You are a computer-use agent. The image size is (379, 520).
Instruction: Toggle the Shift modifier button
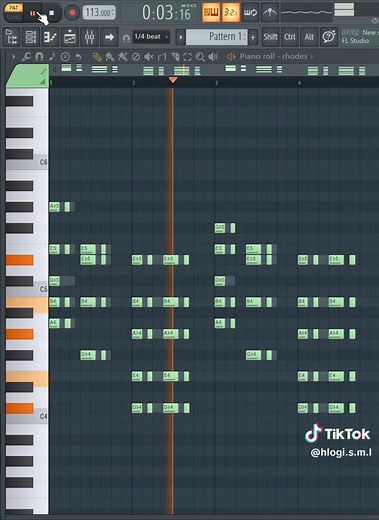[x=270, y=37]
